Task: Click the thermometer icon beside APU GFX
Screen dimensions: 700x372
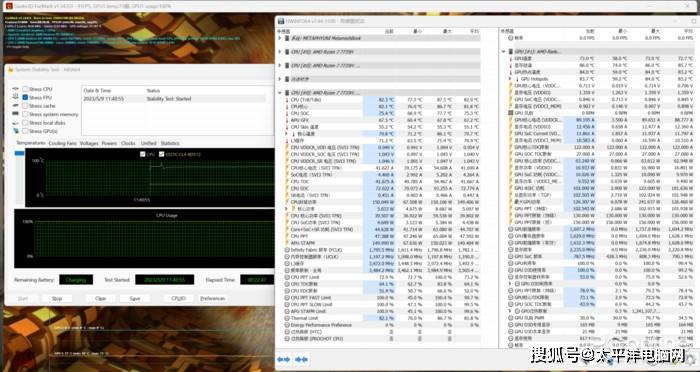Action: tap(287, 120)
